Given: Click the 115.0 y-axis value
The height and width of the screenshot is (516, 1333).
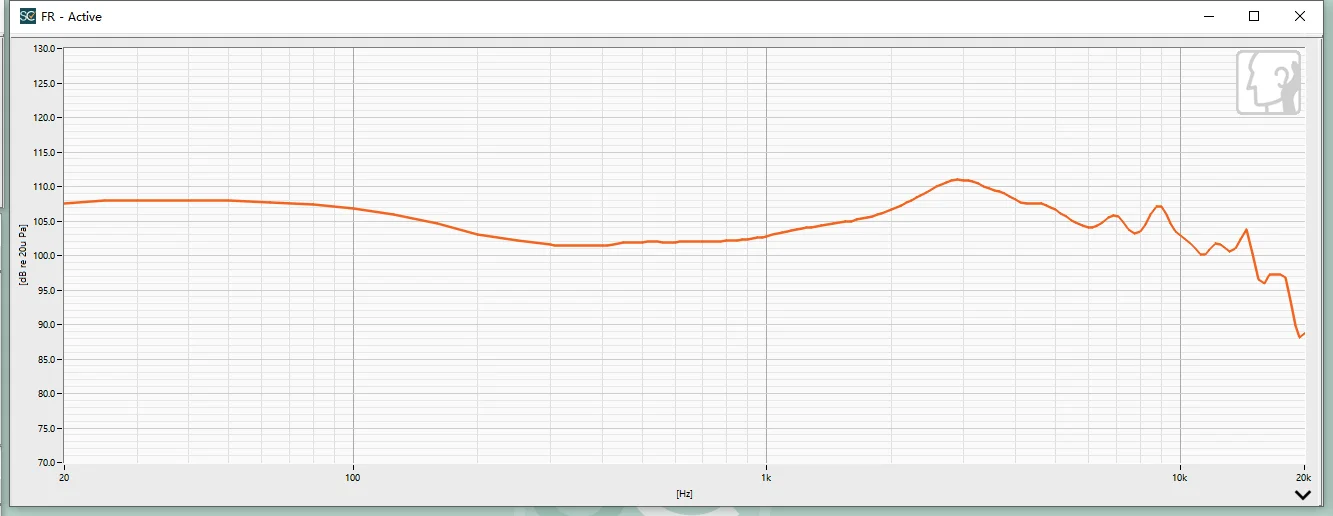Looking at the screenshot, I should point(46,152).
